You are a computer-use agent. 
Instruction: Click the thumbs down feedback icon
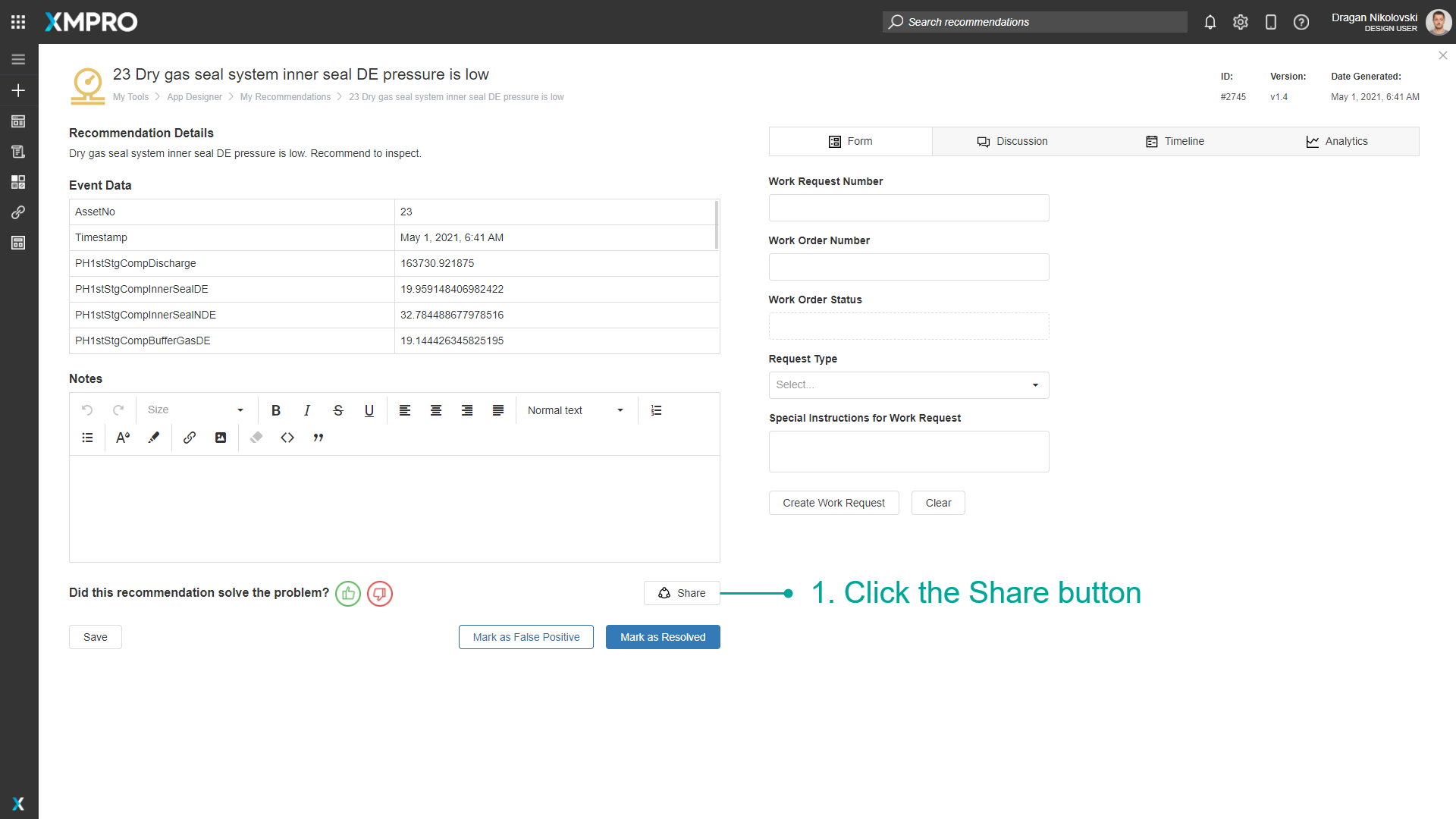click(x=380, y=594)
